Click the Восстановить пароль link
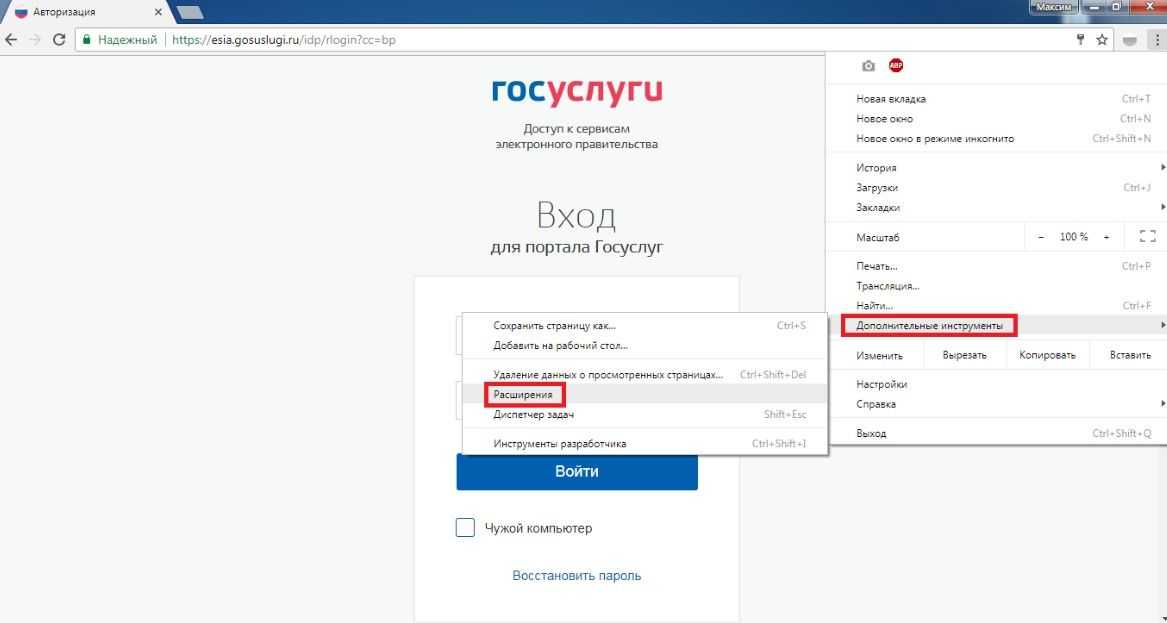 click(576, 576)
